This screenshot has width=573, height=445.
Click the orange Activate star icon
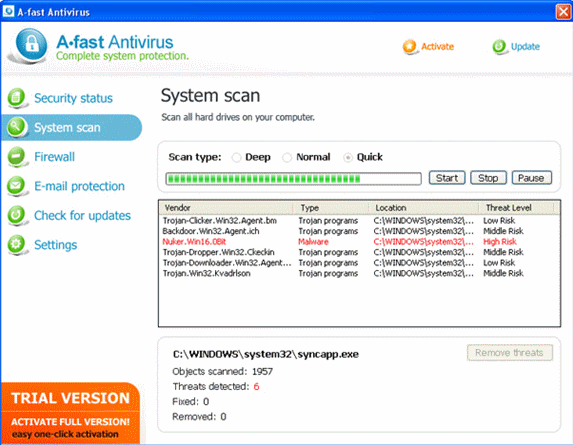pyautogui.click(x=409, y=46)
